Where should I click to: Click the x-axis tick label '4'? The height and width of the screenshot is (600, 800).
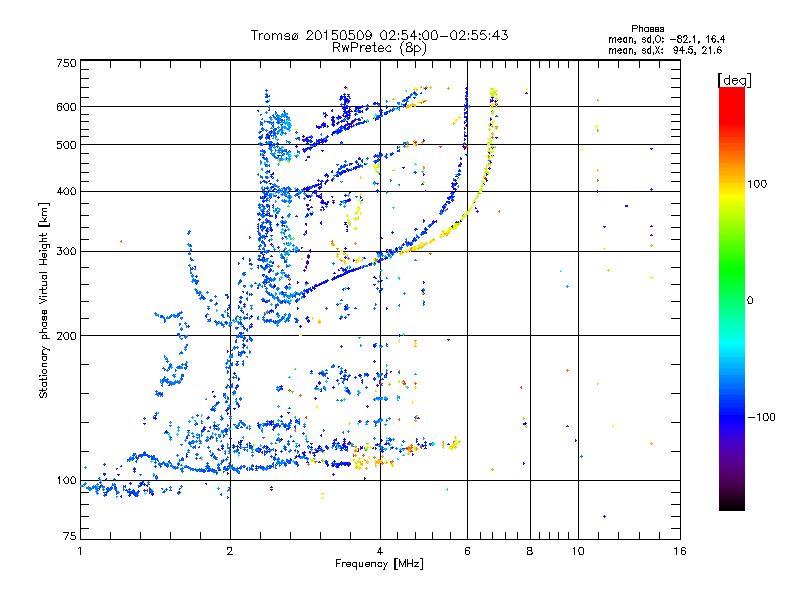pos(380,551)
